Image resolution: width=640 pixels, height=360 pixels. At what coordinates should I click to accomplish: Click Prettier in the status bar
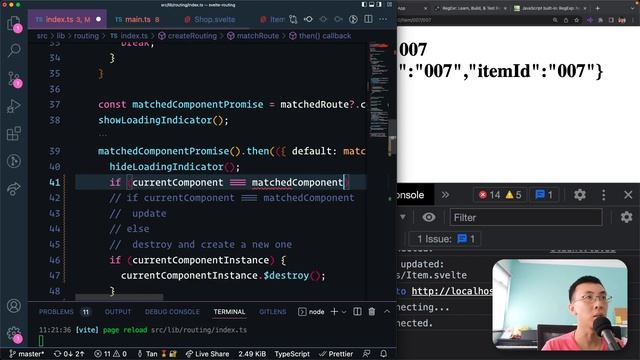336,354
